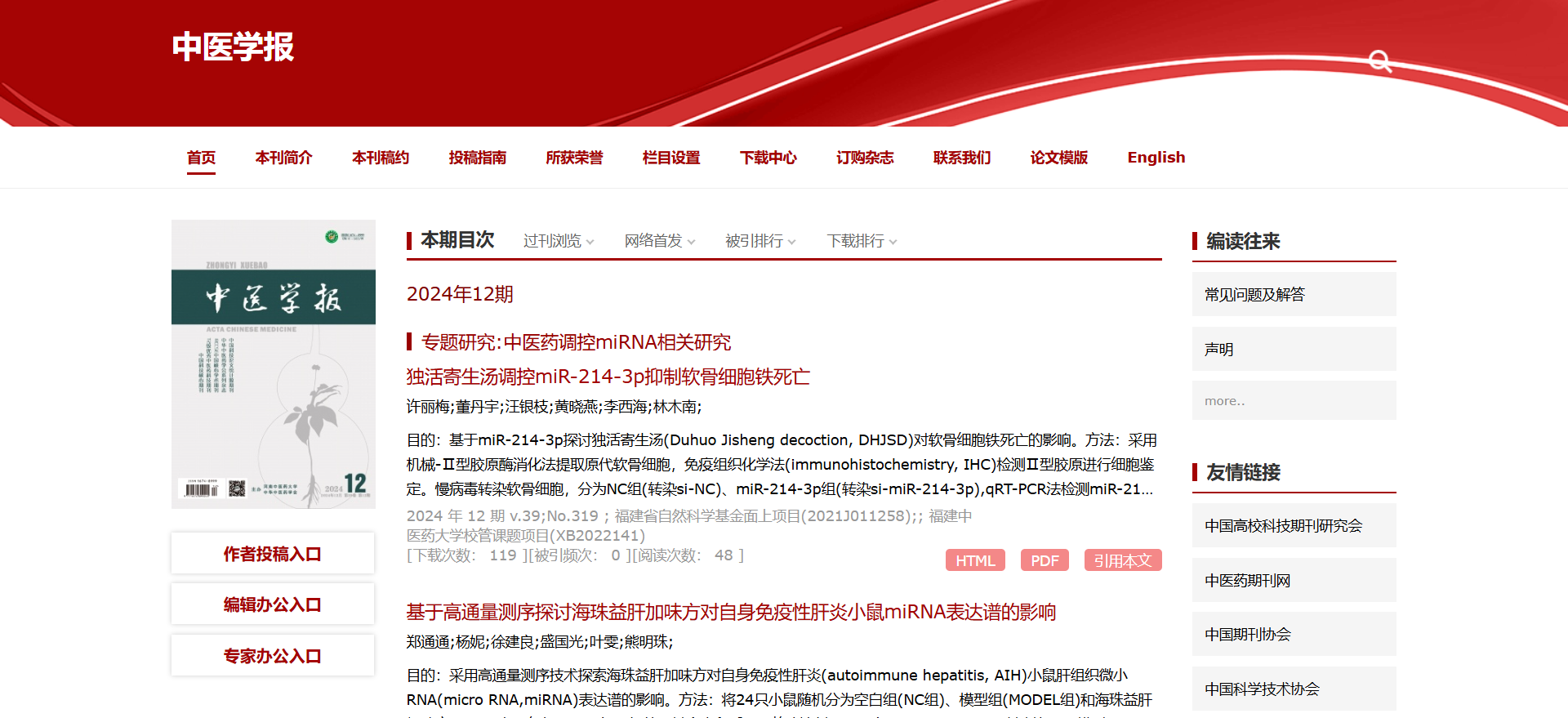The image size is (1568, 718).
Task: Open 专家办公入口 expert portal
Action: pyautogui.click(x=273, y=656)
